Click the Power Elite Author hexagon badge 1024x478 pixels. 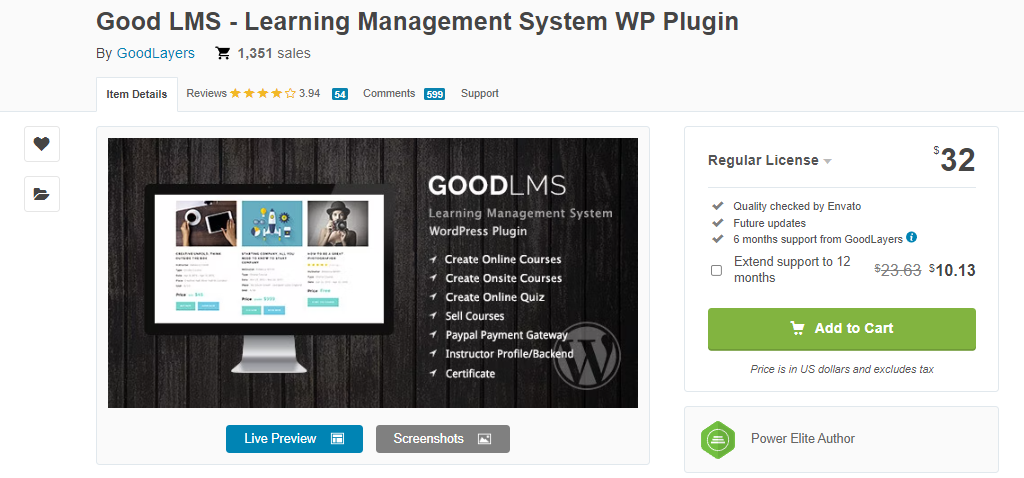tap(718, 439)
